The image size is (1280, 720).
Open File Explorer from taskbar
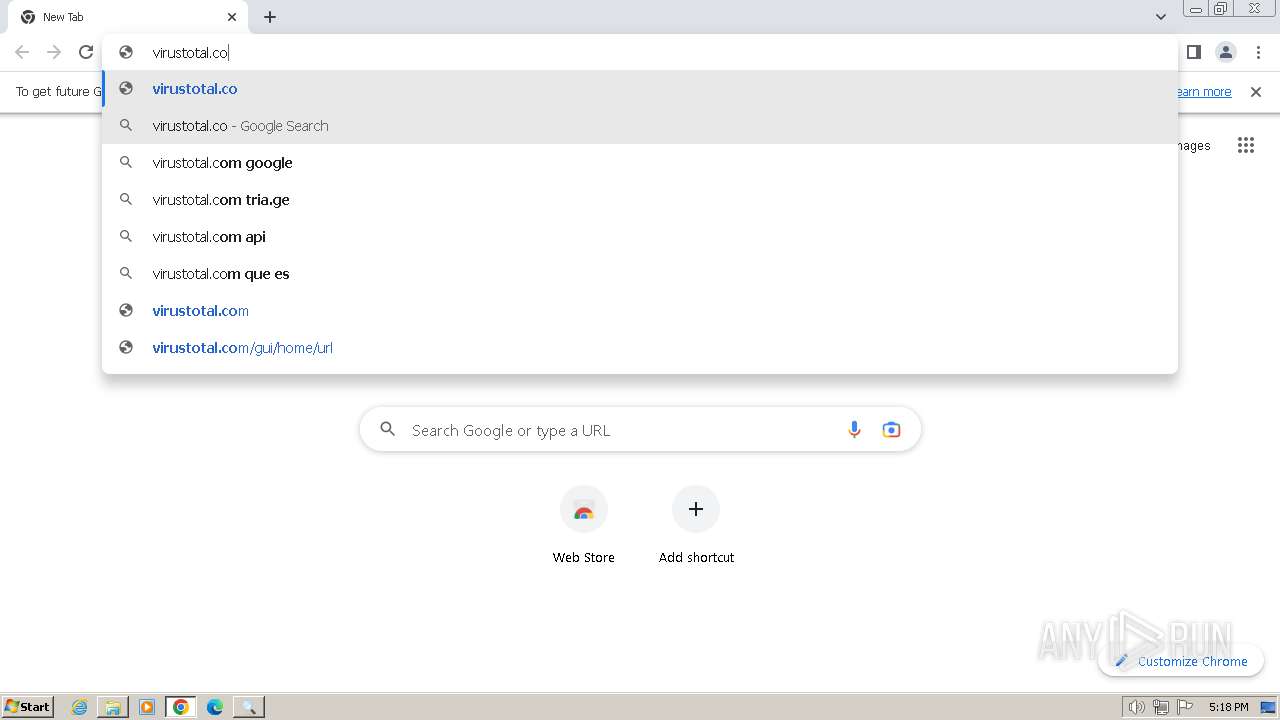pyautogui.click(x=113, y=707)
